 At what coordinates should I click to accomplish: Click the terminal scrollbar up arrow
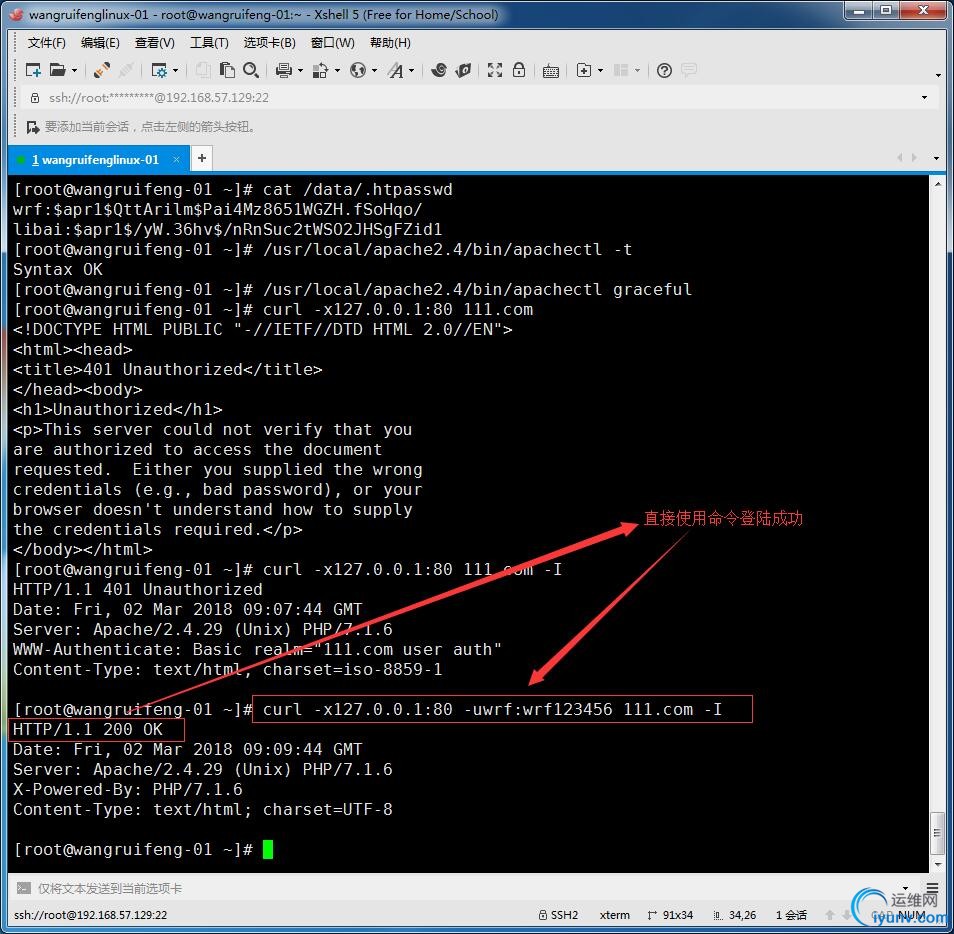(938, 183)
